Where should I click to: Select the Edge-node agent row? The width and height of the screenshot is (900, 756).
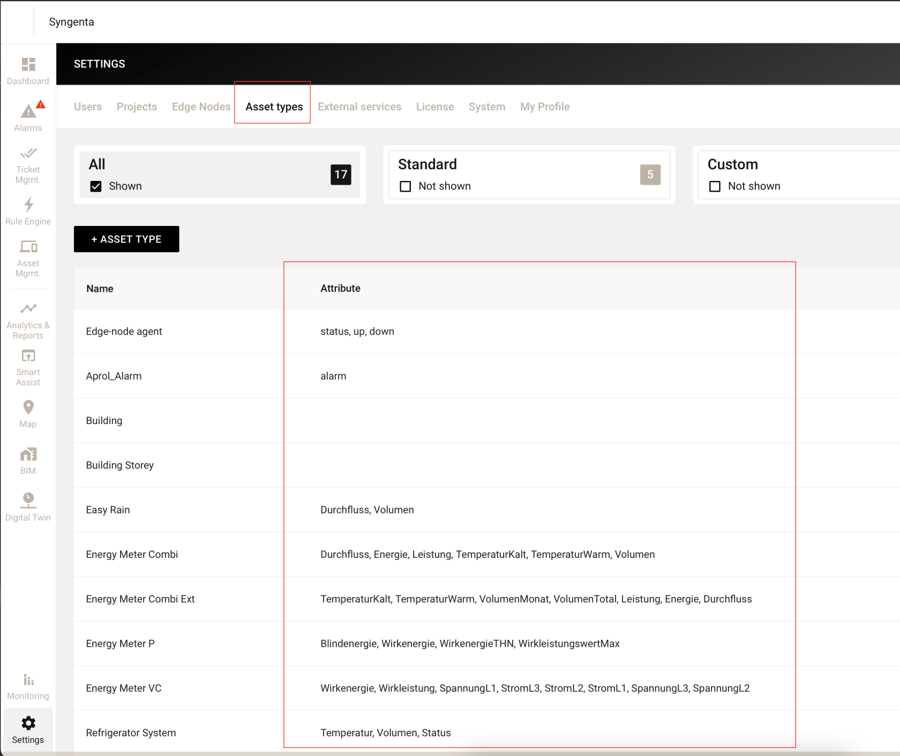coord(487,331)
